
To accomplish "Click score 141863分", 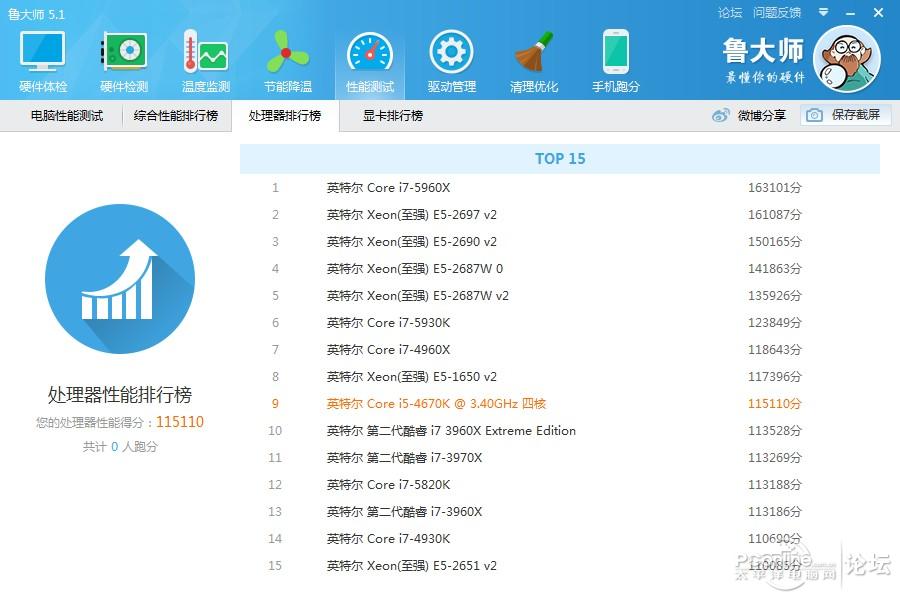I will point(774,269).
